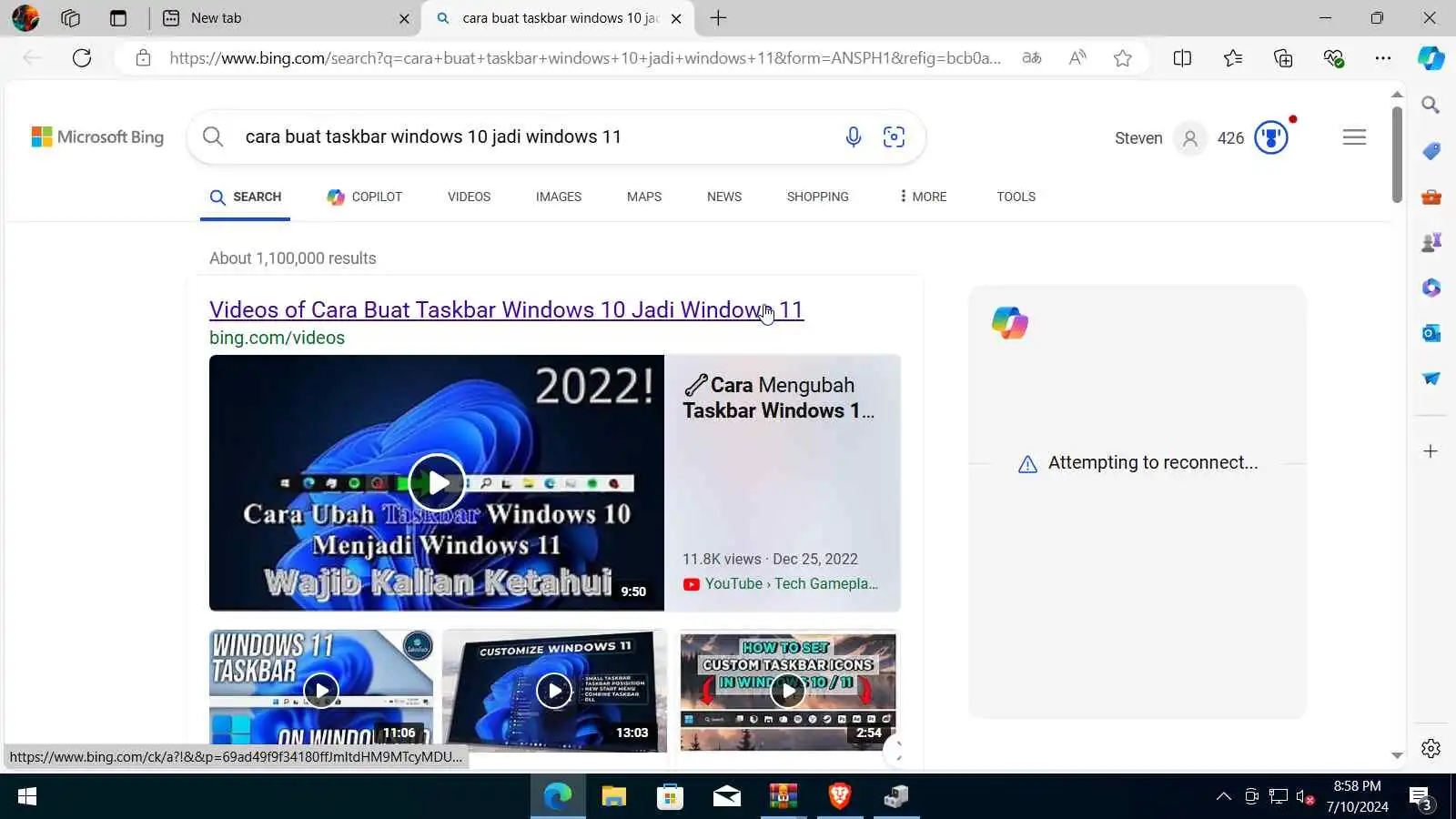Start Read aloud for this page

(x=1077, y=58)
